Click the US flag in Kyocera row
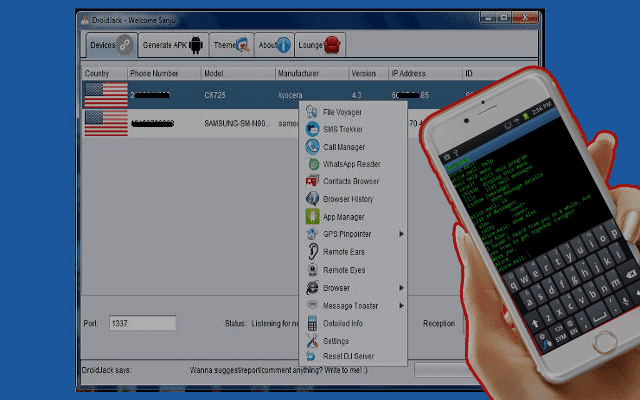This screenshot has height=400, width=640. click(106, 95)
